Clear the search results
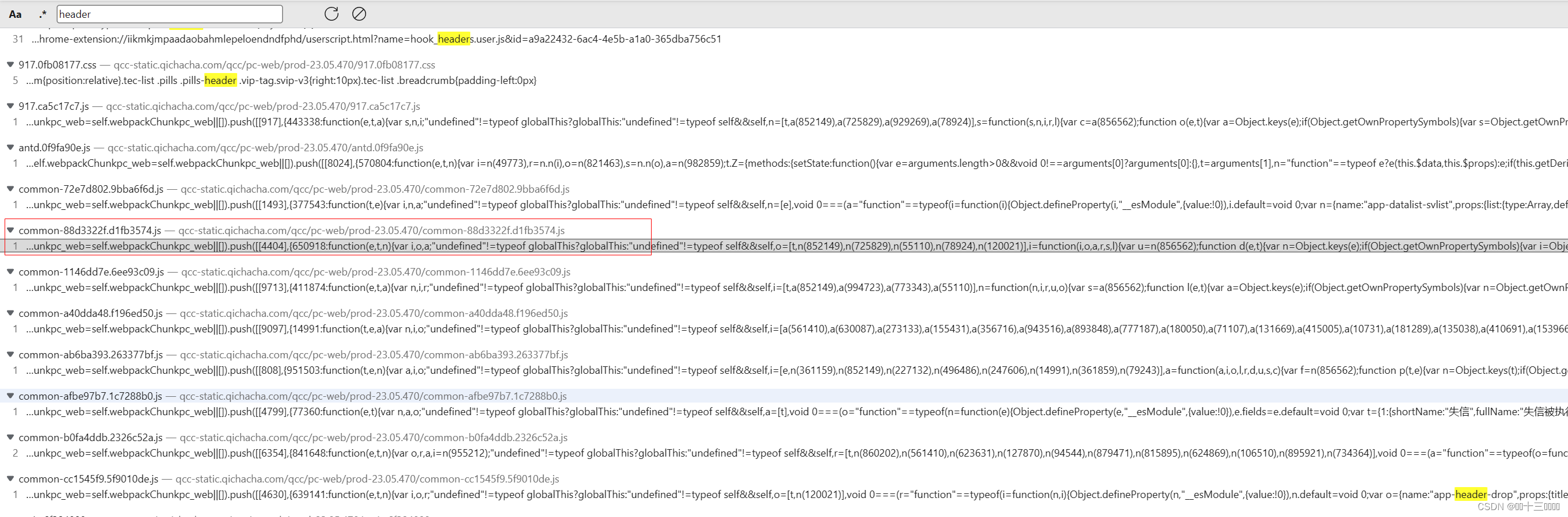This screenshot has width=1568, height=517. coord(359,14)
